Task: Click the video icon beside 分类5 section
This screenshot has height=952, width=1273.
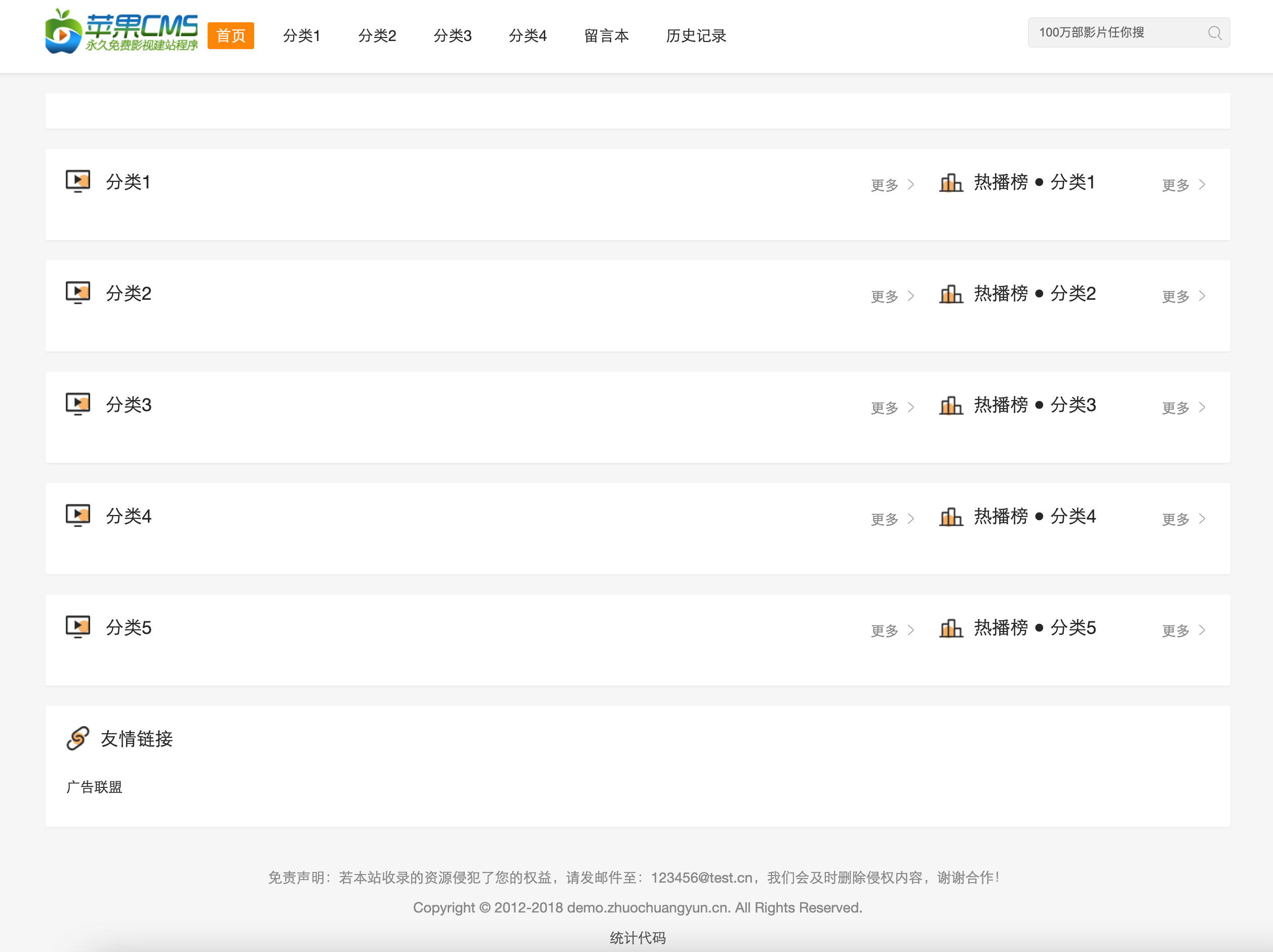Action: 77,627
